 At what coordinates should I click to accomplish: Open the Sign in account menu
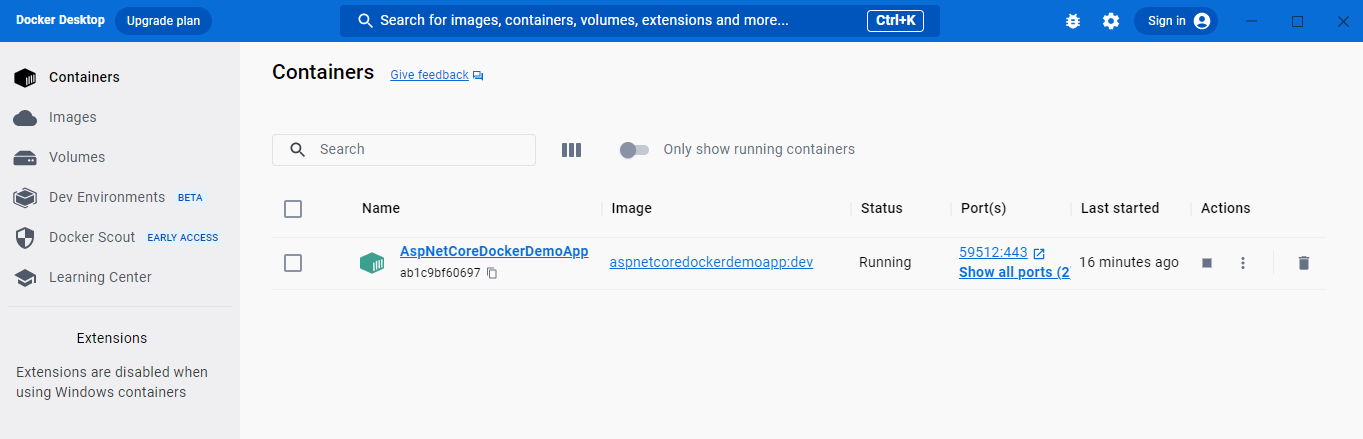pyautogui.click(x=1176, y=21)
